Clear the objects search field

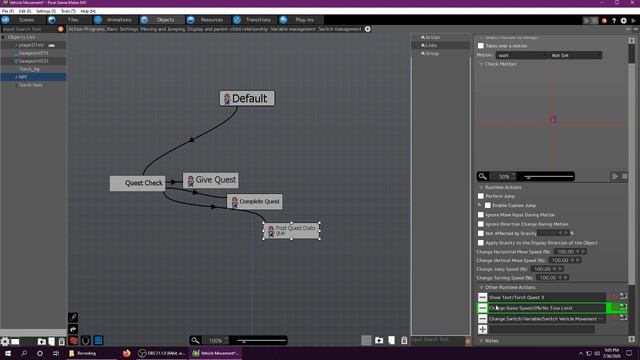tap(61, 29)
